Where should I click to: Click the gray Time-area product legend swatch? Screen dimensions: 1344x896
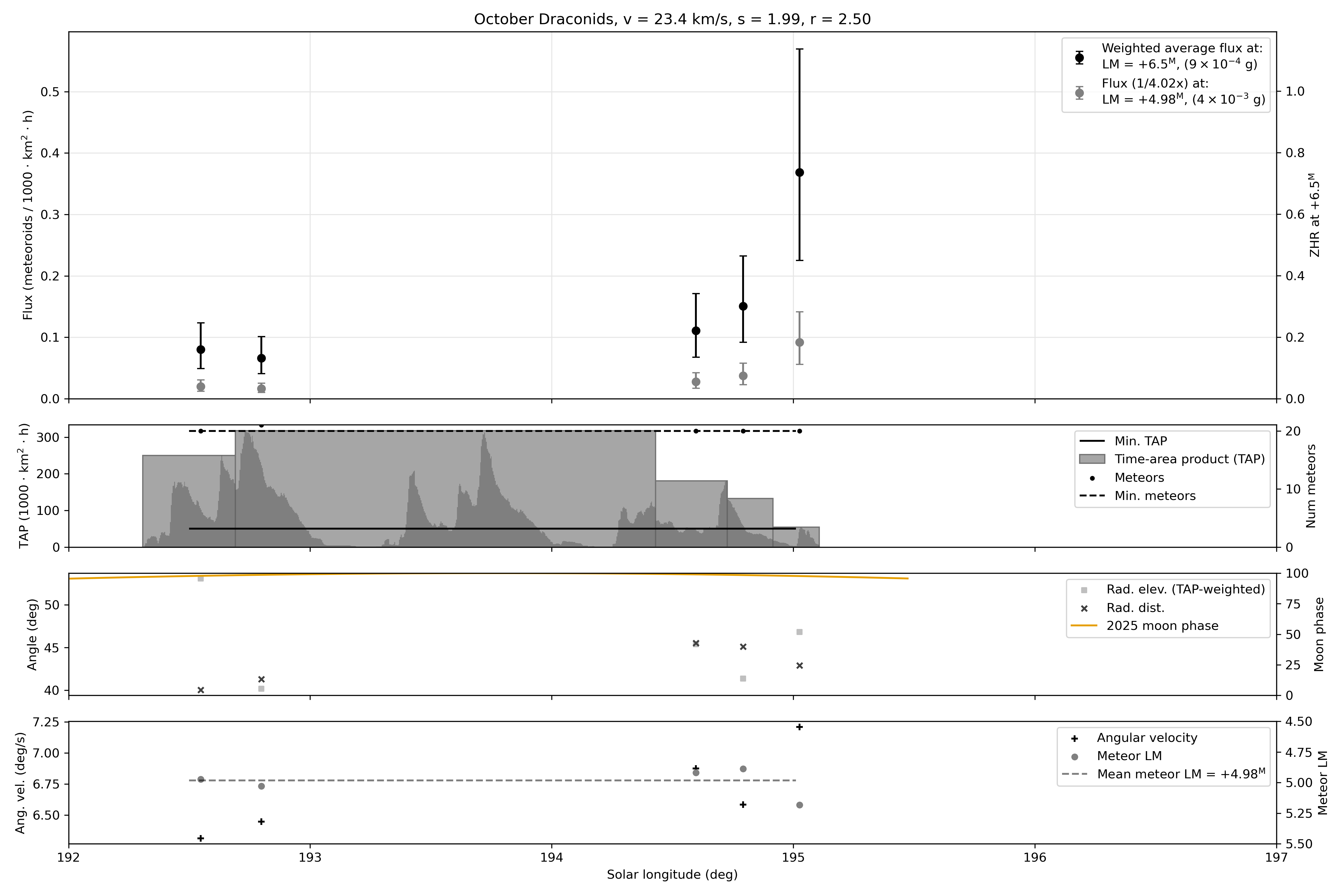pos(1092,459)
